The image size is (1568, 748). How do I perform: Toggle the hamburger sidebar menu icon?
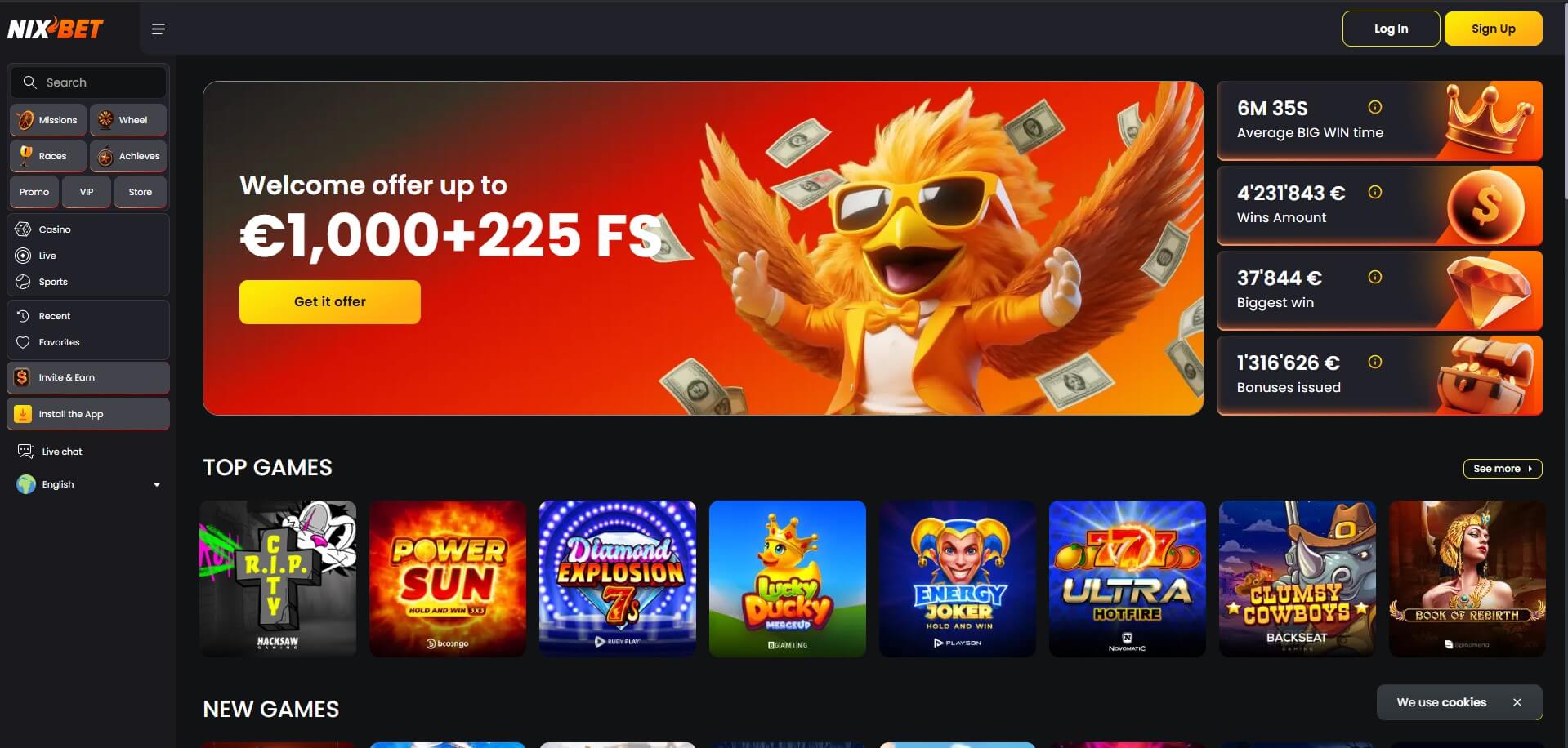click(x=159, y=29)
